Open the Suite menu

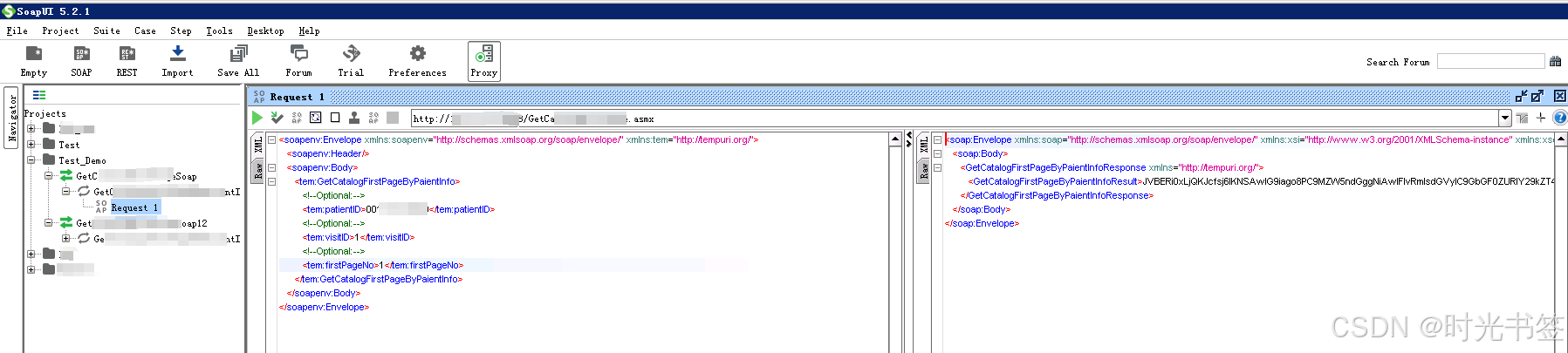coord(106,31)
